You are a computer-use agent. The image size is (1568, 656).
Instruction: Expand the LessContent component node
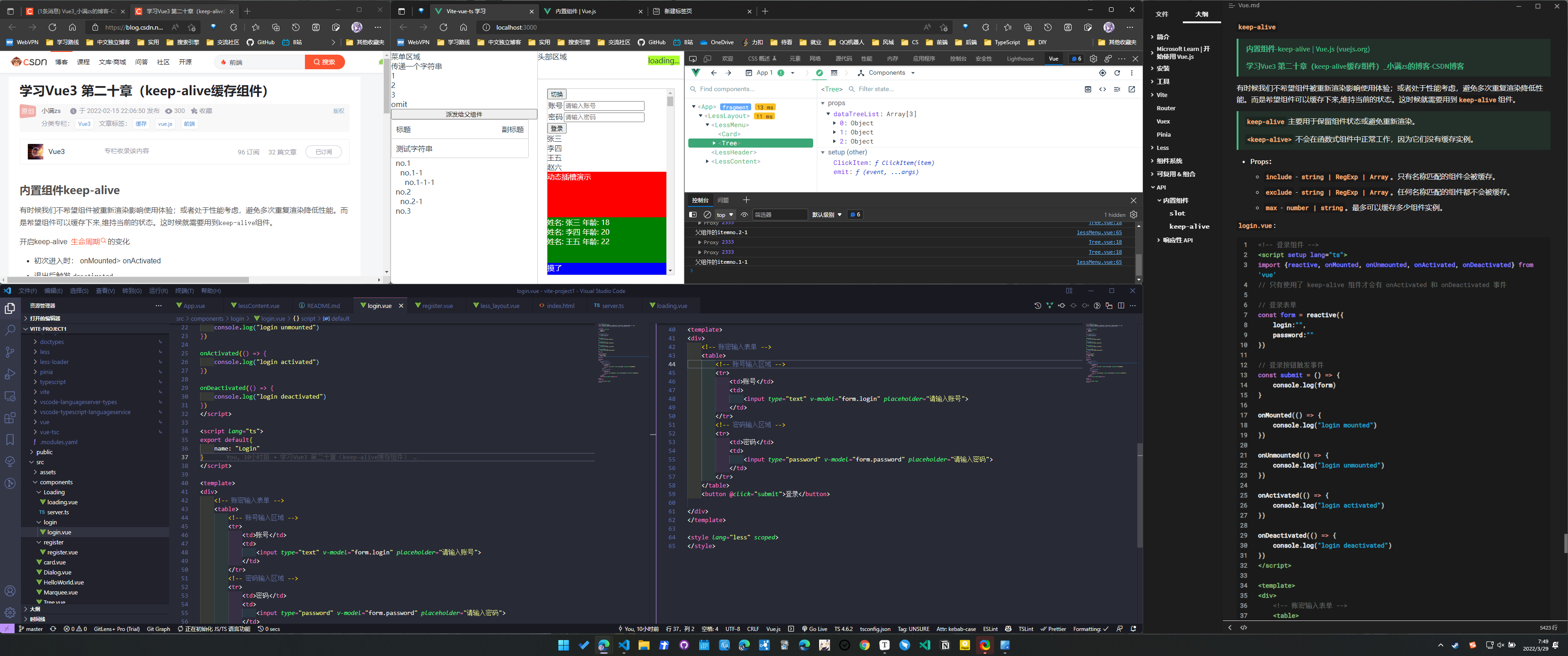click(x=707, y=162)
